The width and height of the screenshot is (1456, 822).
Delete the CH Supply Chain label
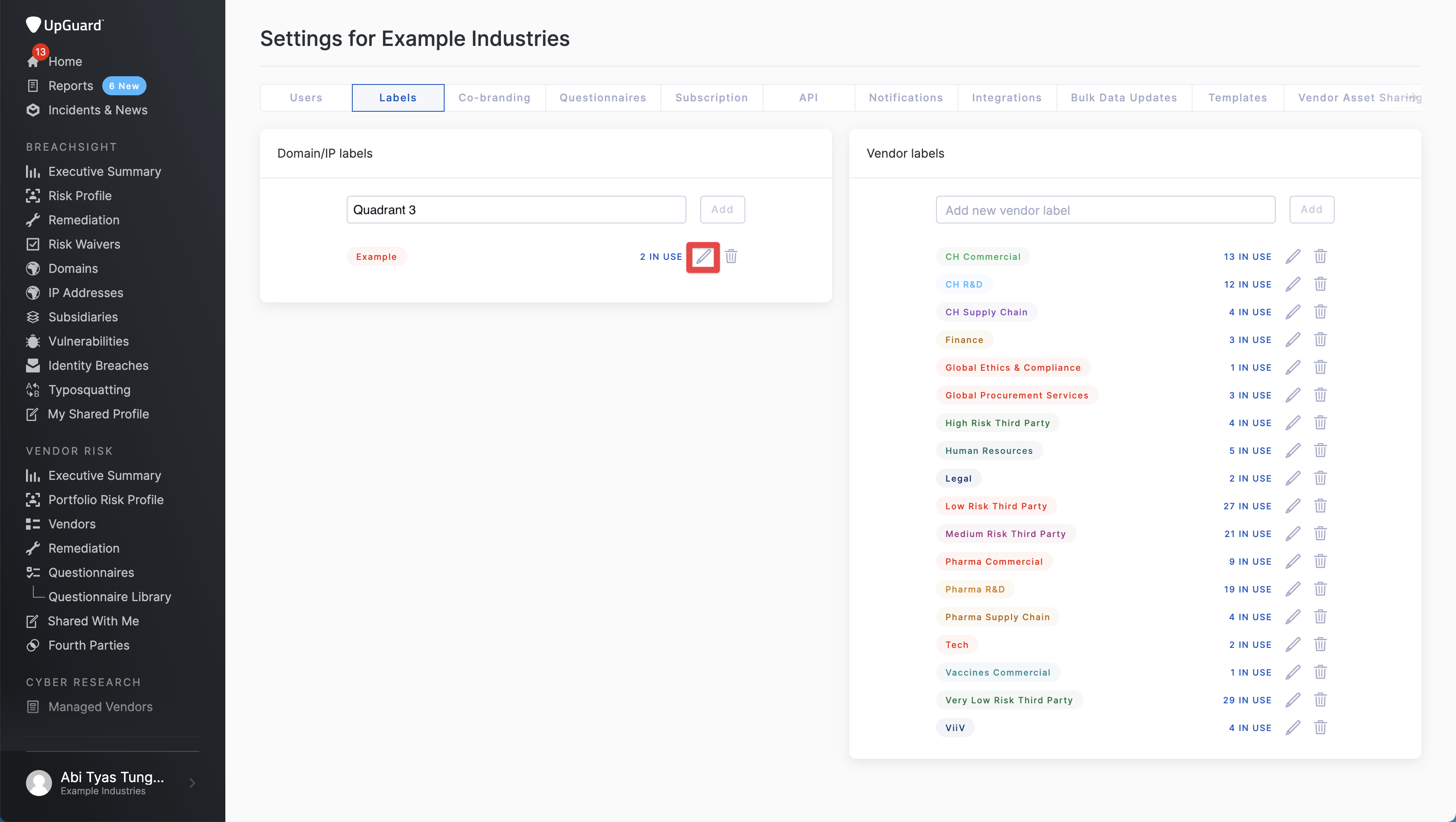coord(1320,312)
